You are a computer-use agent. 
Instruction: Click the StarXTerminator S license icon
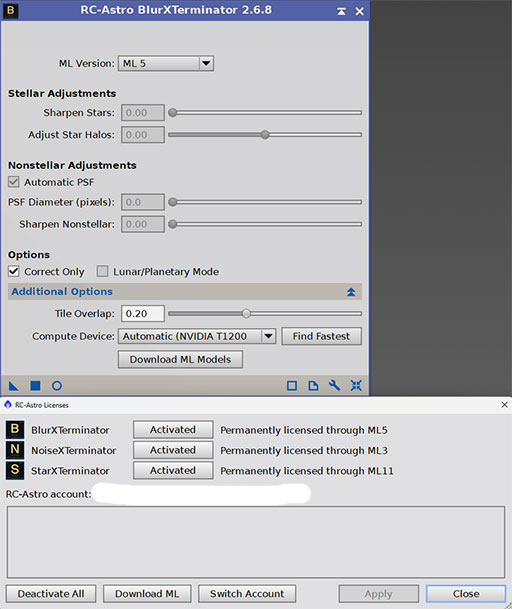(15, 470)
